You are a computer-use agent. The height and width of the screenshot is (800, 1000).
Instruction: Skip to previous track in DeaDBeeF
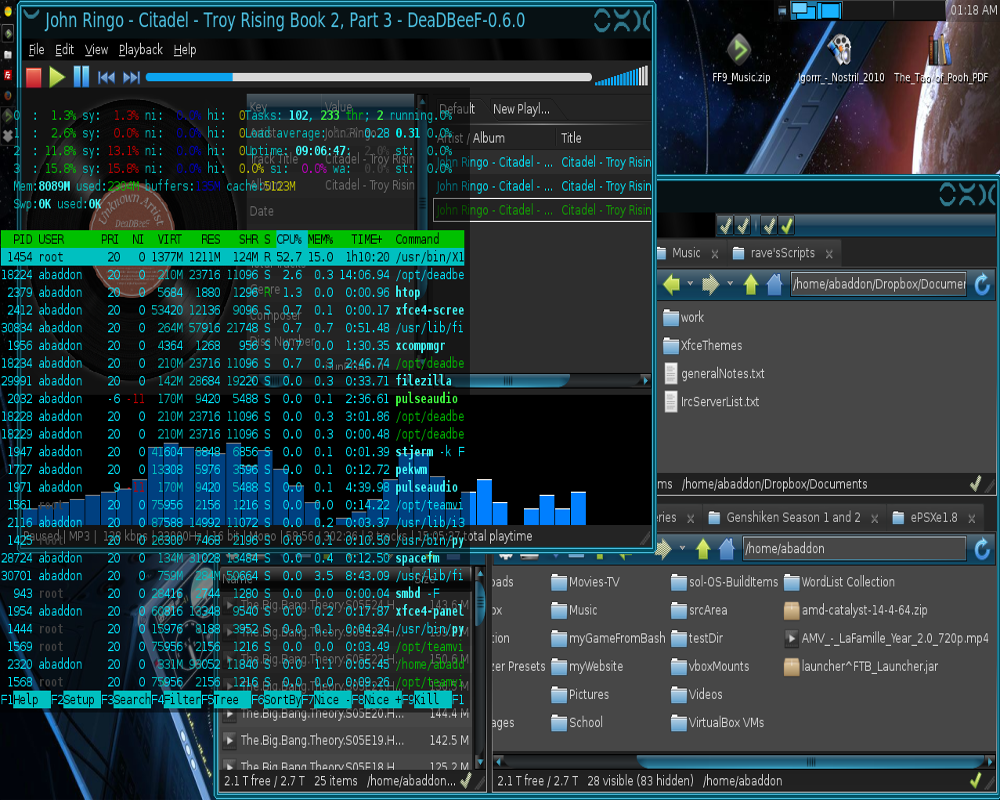click(106, 77)
